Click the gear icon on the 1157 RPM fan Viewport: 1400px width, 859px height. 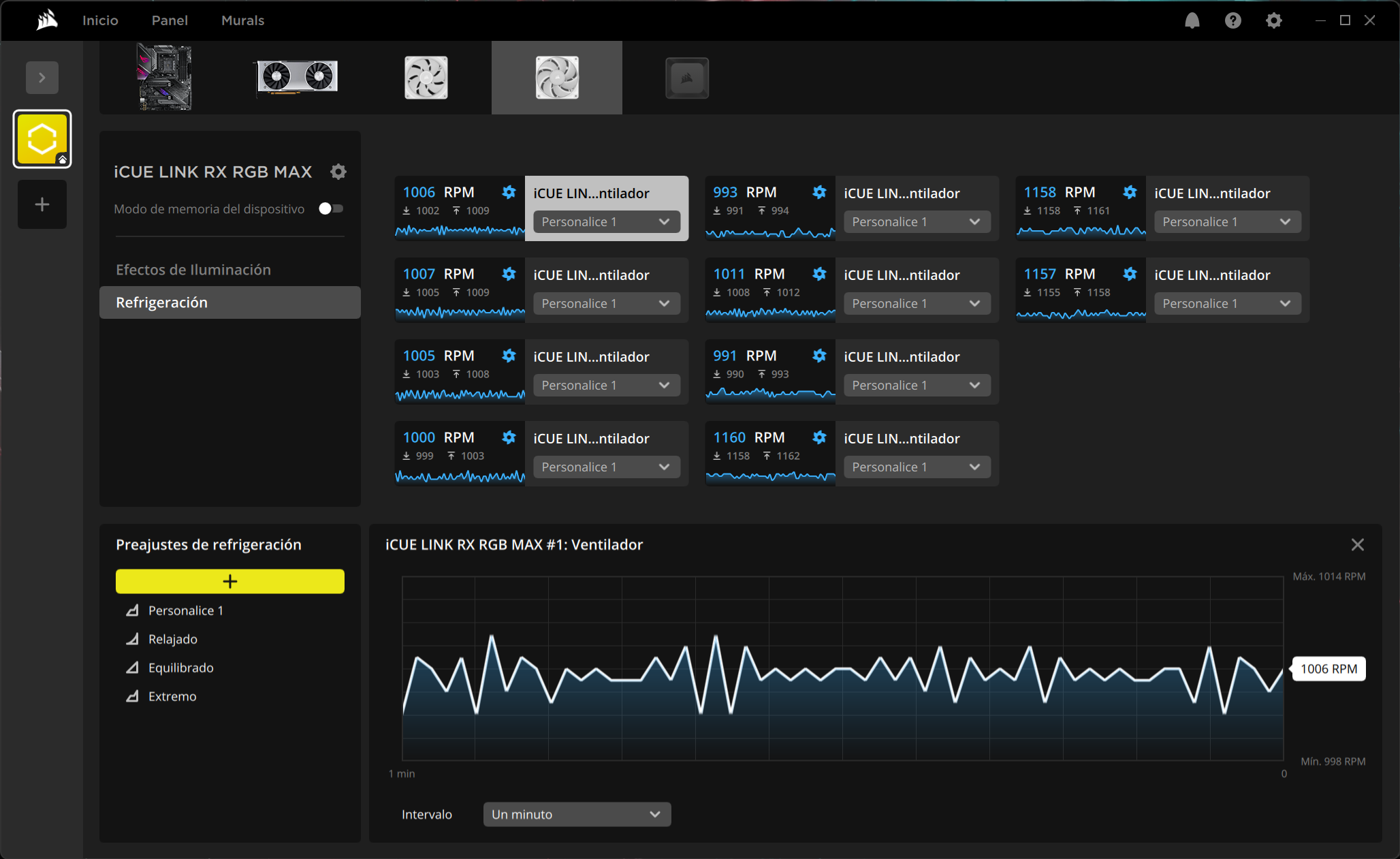click(x=1130, y=274)
